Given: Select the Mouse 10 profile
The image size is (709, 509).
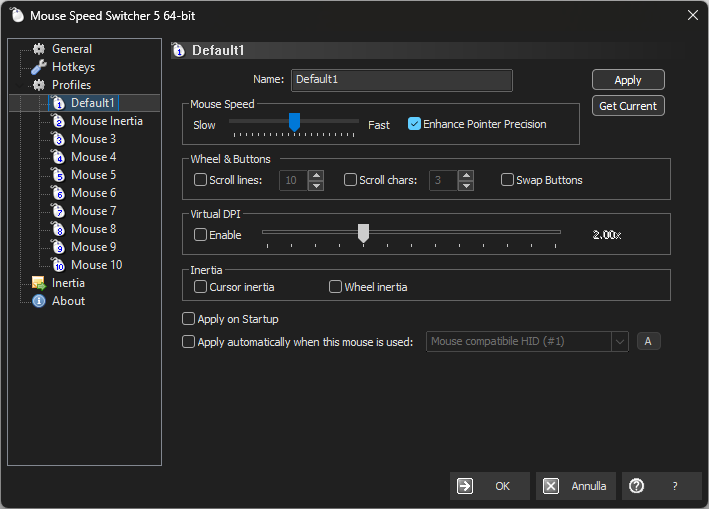Looking at the screenshot, I should (97, 265).
